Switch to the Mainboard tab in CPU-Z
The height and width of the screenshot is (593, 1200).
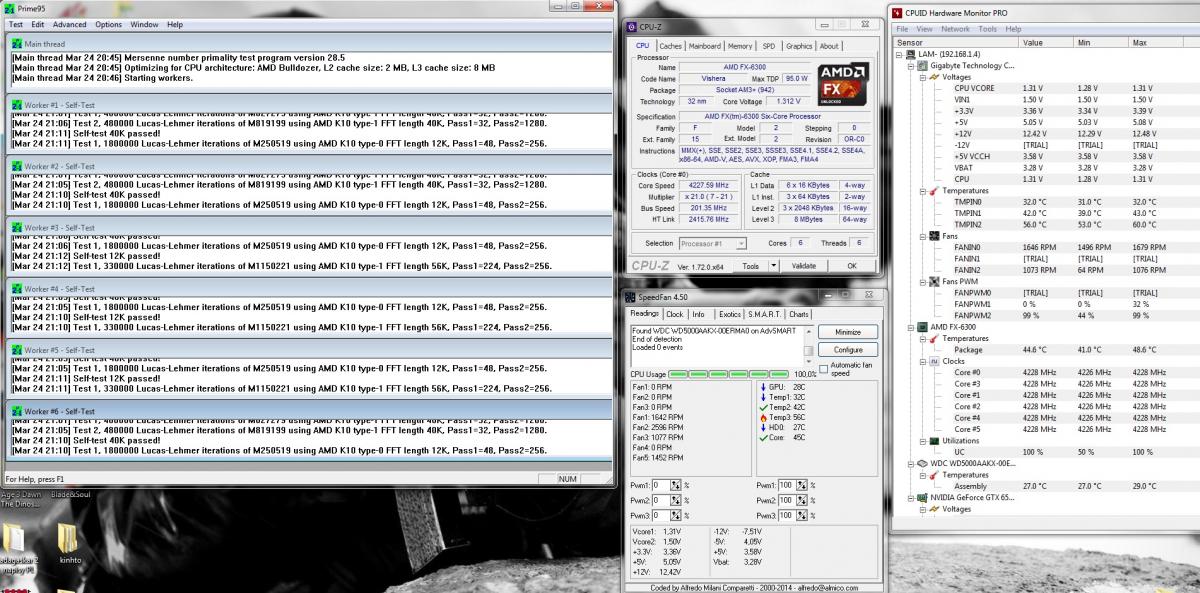click(704, 46)
